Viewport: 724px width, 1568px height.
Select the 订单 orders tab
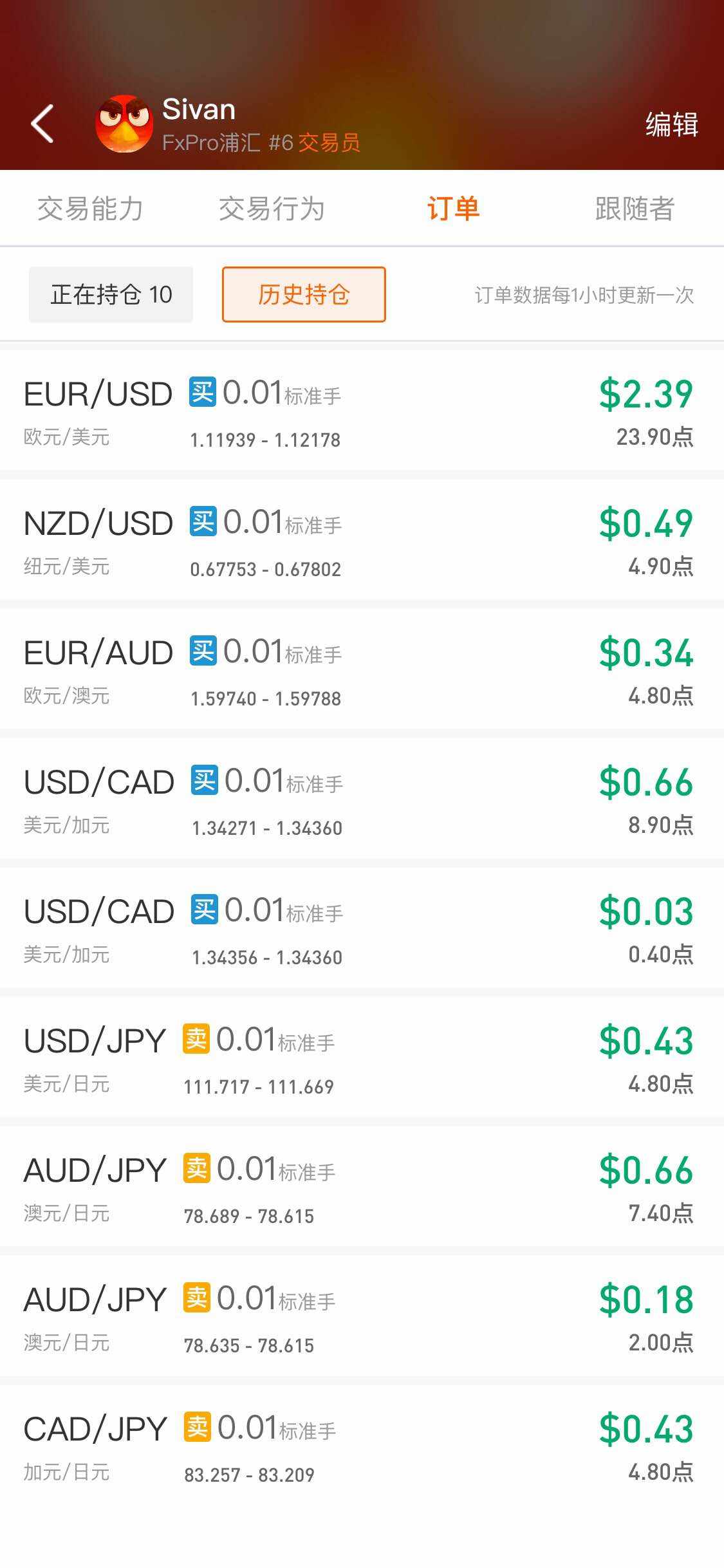[453, 209]
